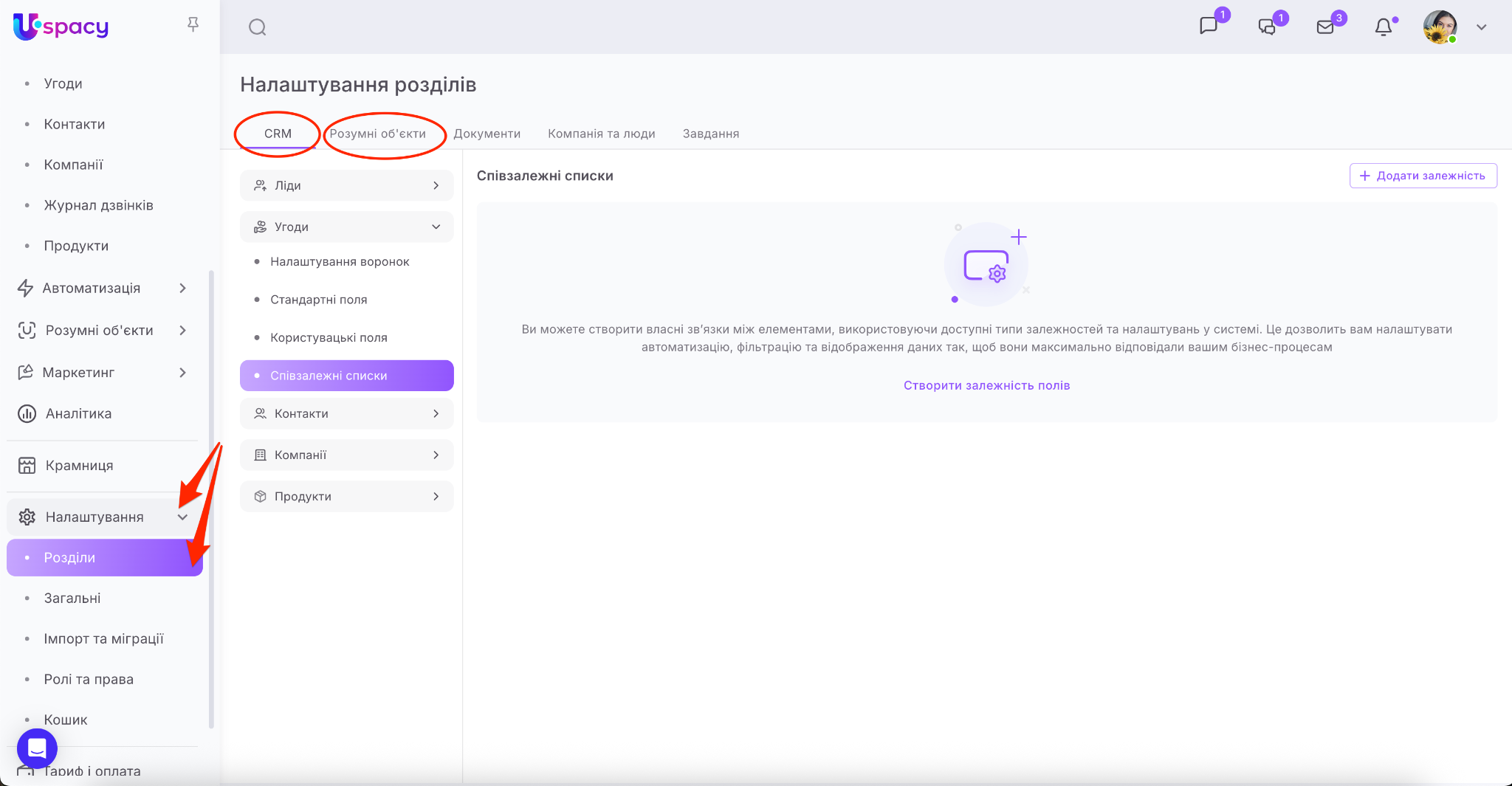
Task: Click the user avatar photo
Action: [1439, 27]
